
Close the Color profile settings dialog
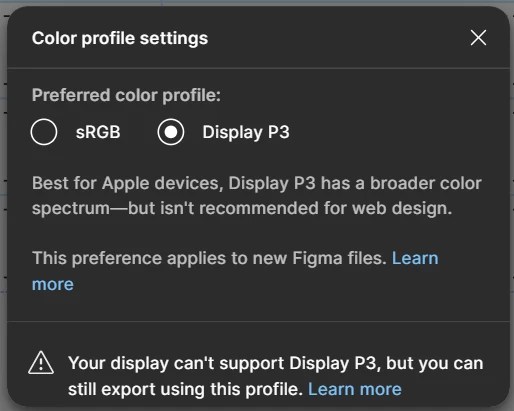pyautogui.click(x=478, y=37)
